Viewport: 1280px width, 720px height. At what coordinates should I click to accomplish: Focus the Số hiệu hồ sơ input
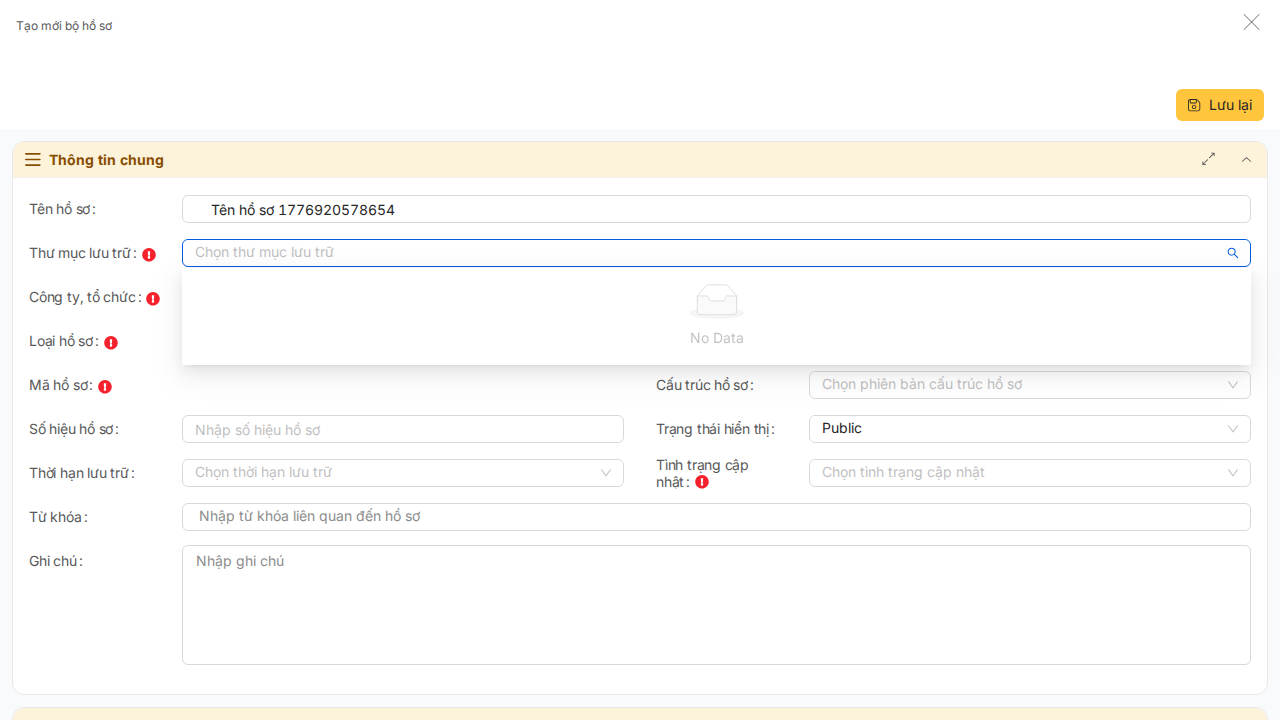(402, 430)
